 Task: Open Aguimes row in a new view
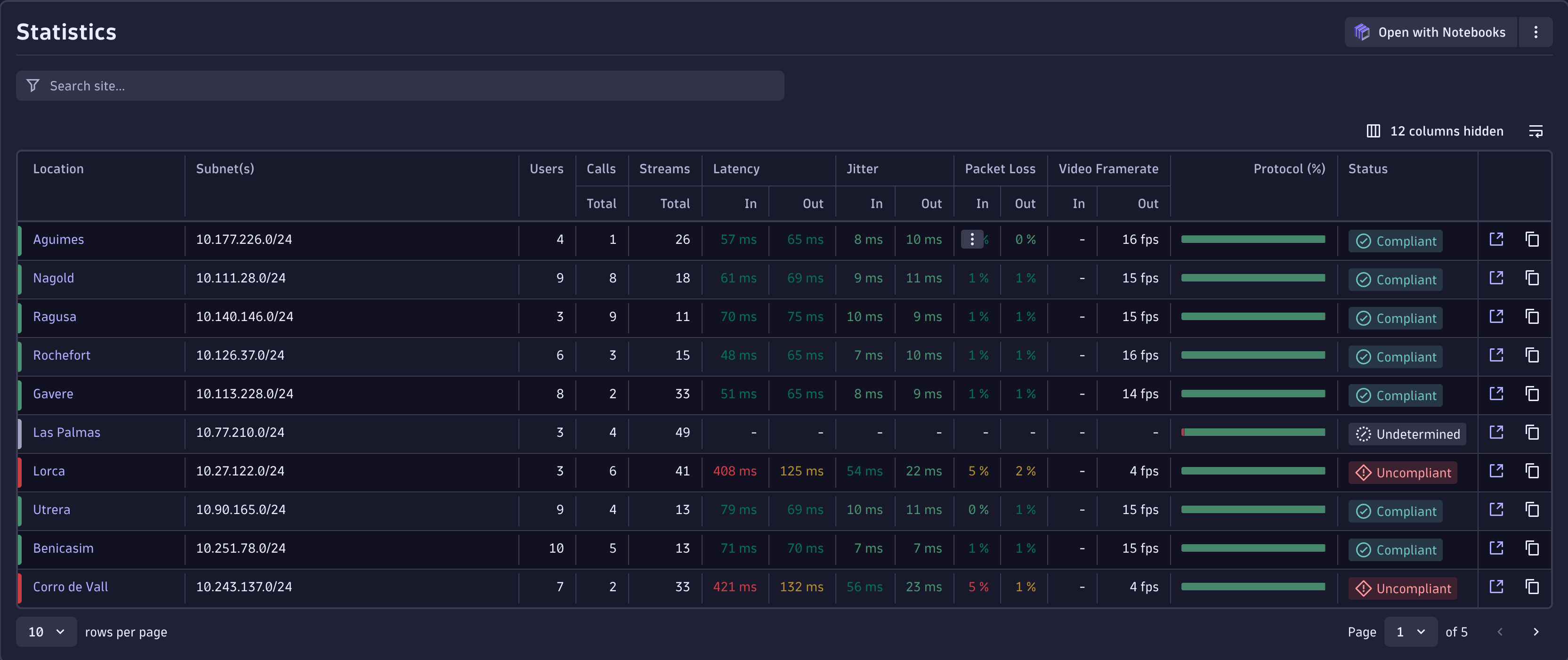(x=1497, y=239)
